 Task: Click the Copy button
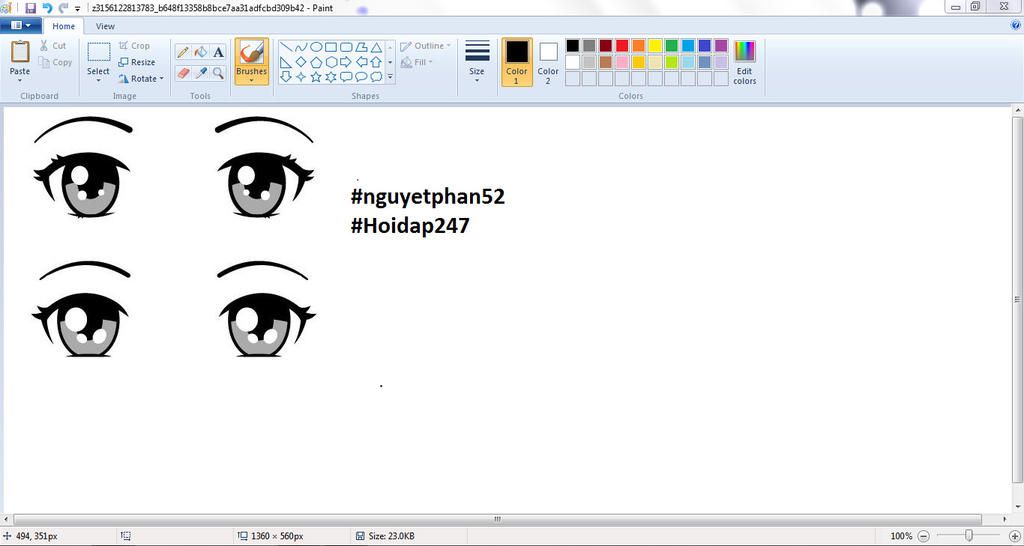coord(56,63)
